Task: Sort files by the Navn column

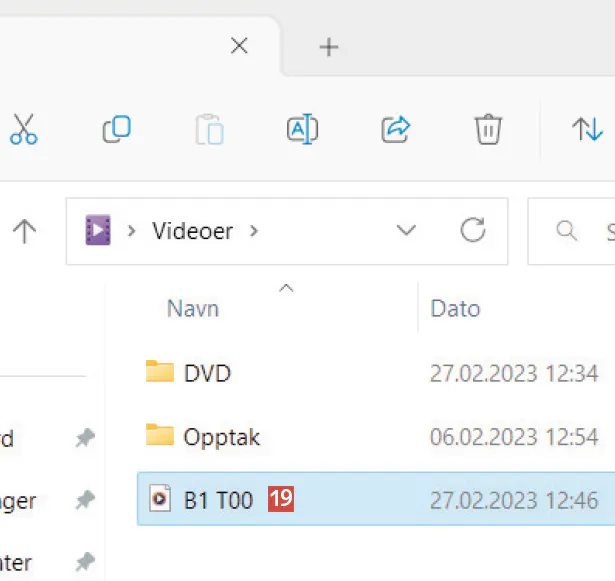Action: (193, 308)
